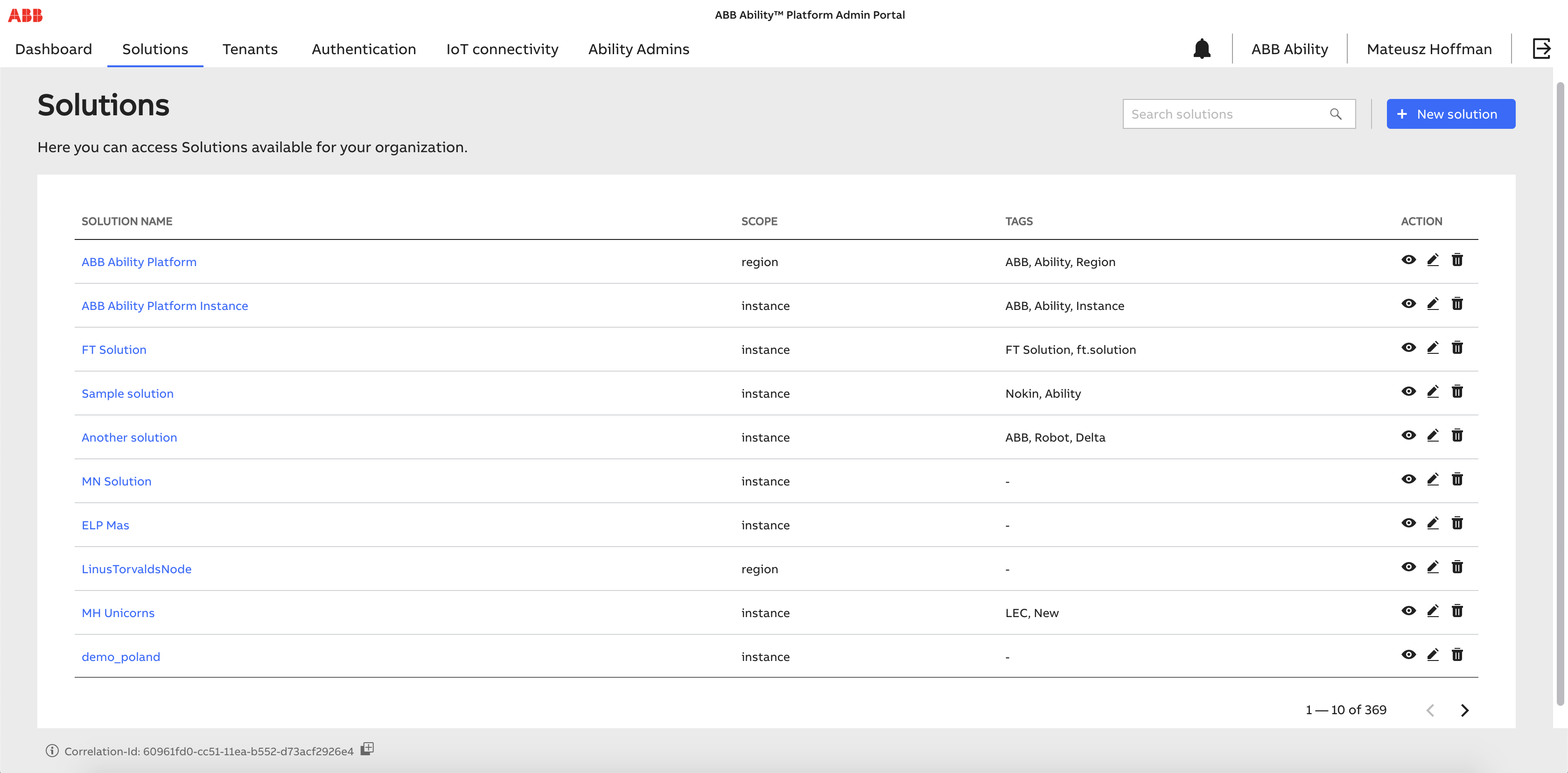View ABB Ability Platform Instance details
Screen dimensions: 1568x773
[1408, 304]
